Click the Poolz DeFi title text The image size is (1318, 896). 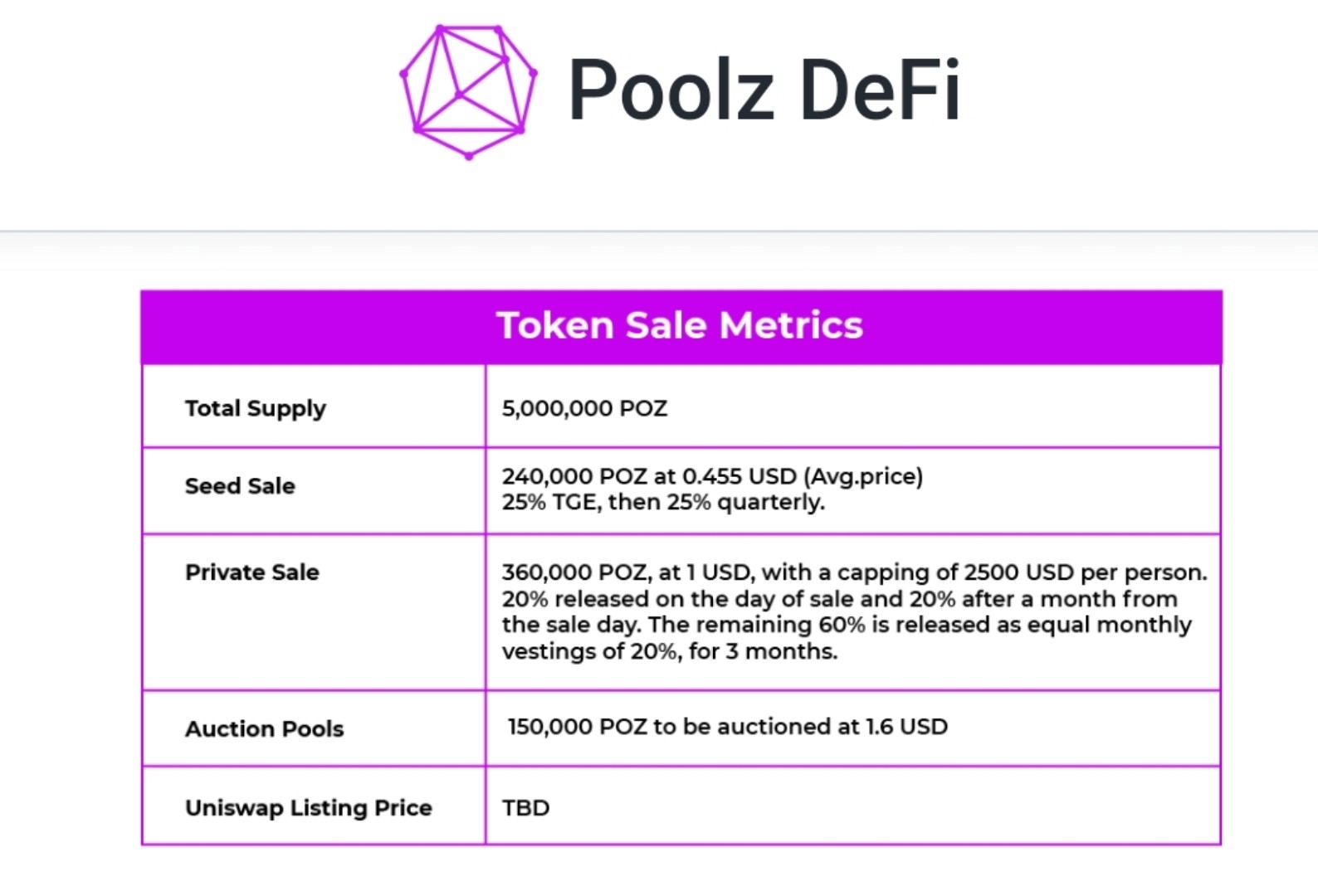pyautogui.click(x=764, y=90)
